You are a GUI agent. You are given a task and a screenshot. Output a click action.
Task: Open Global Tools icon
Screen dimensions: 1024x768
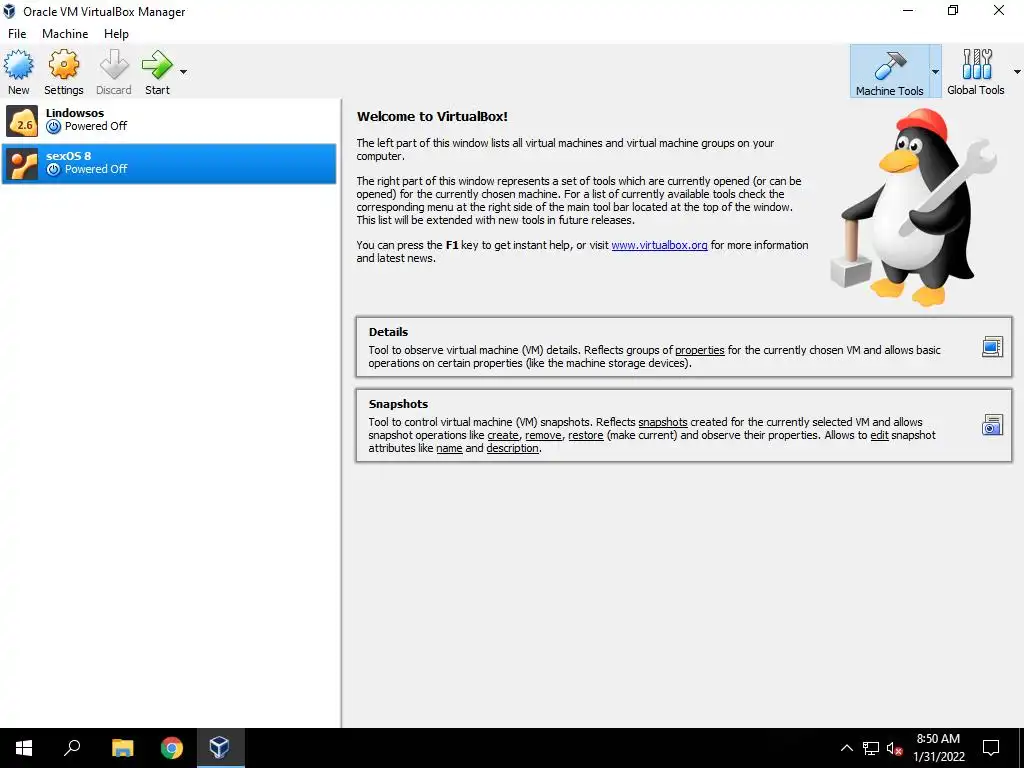click(976, 71)
